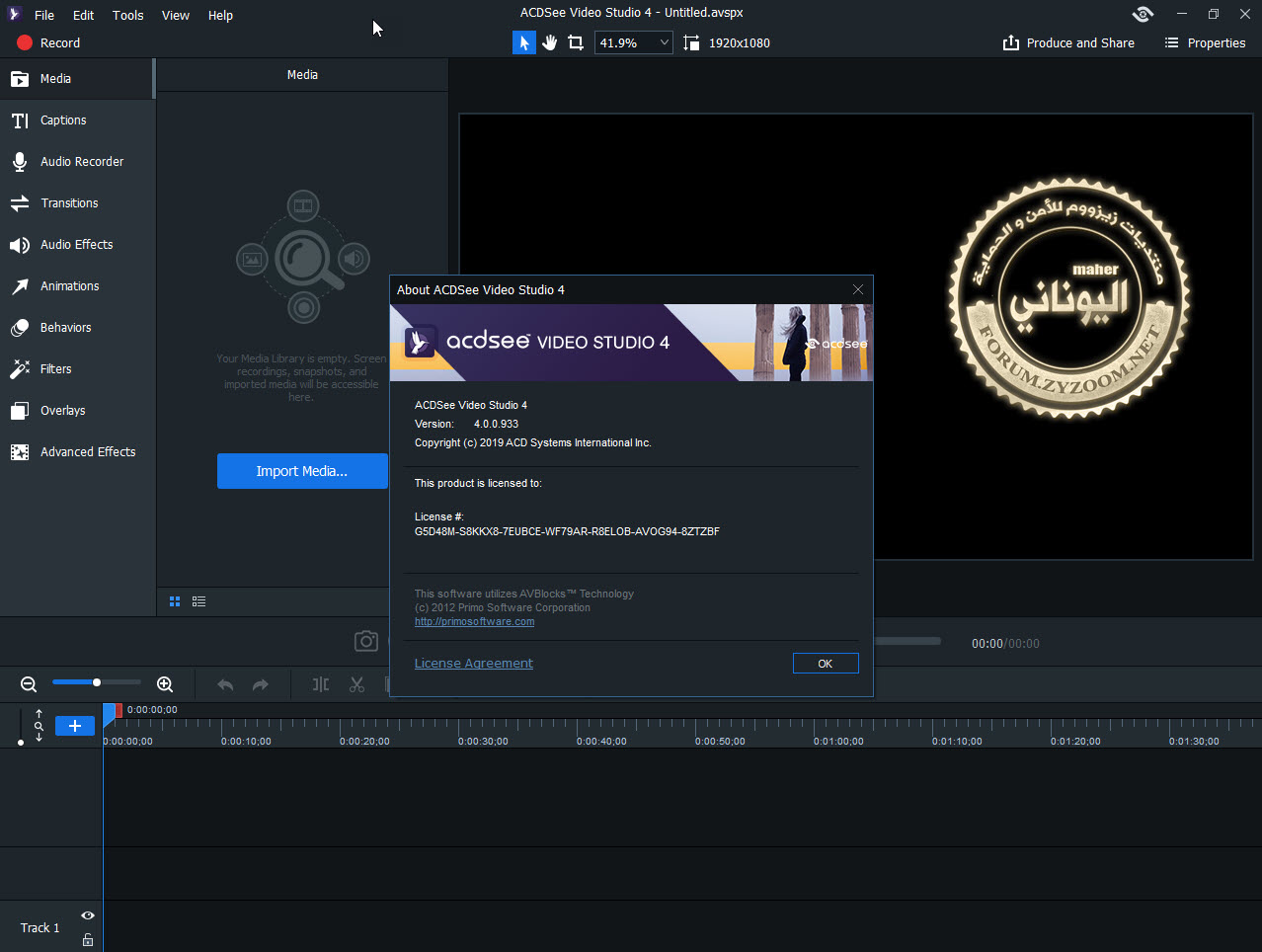Click the timeline zoom slider
The height and width of the screenshot is (952, 1262).
point(96,682)
